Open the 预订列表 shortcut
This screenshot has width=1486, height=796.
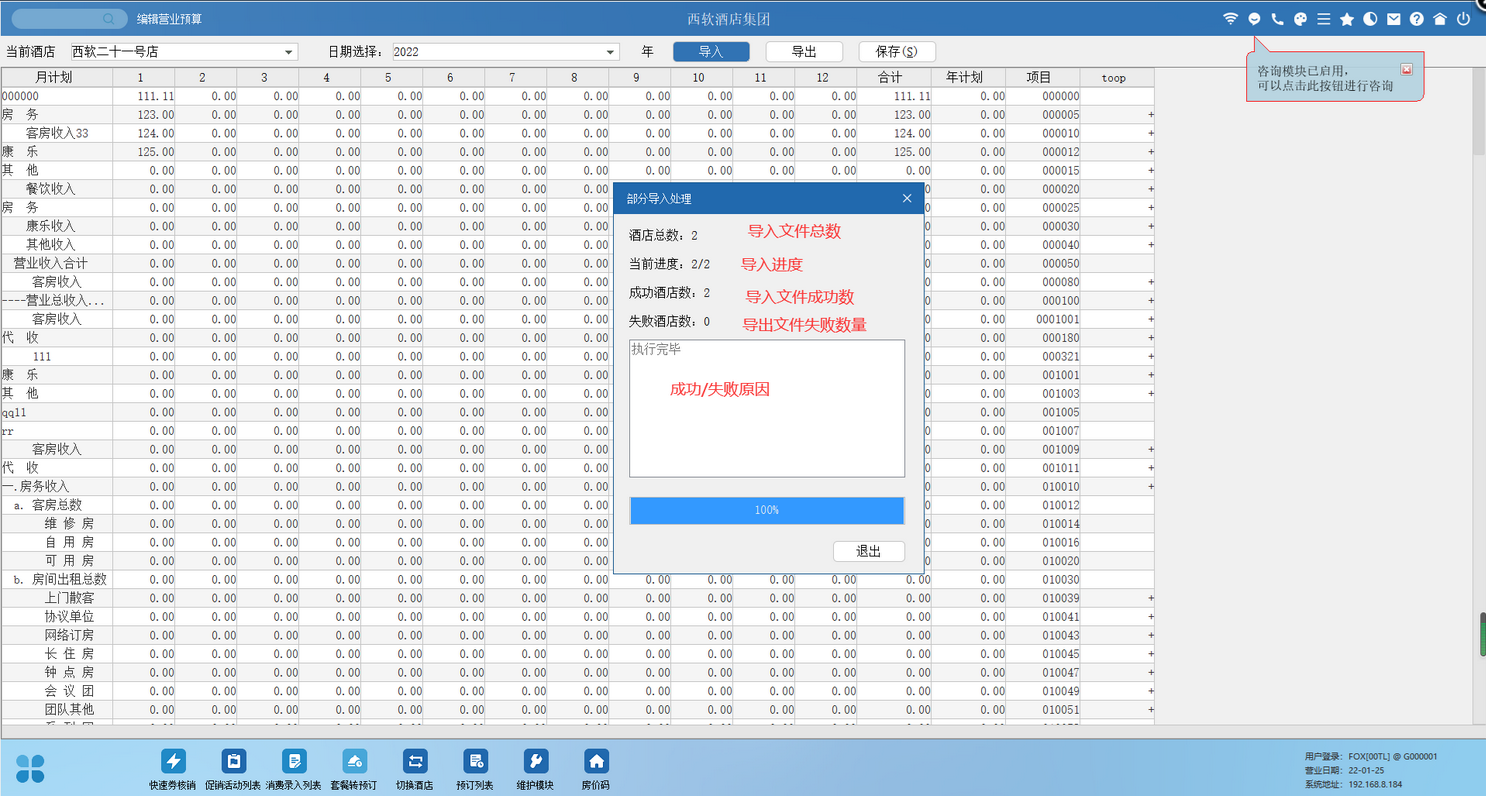(x=476, y=770)
